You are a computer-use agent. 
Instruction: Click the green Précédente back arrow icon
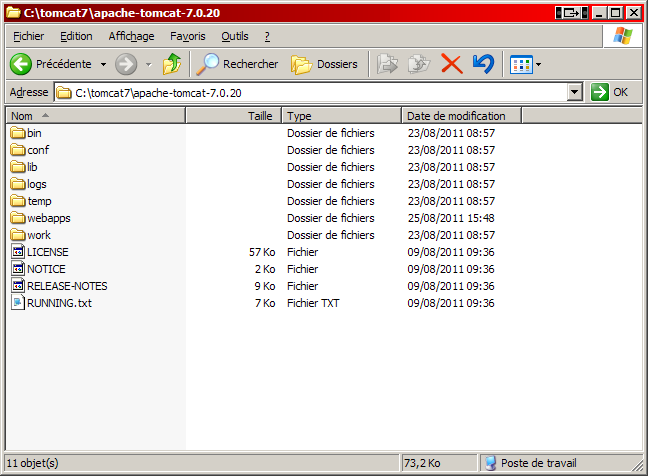[x=21, y=64]
